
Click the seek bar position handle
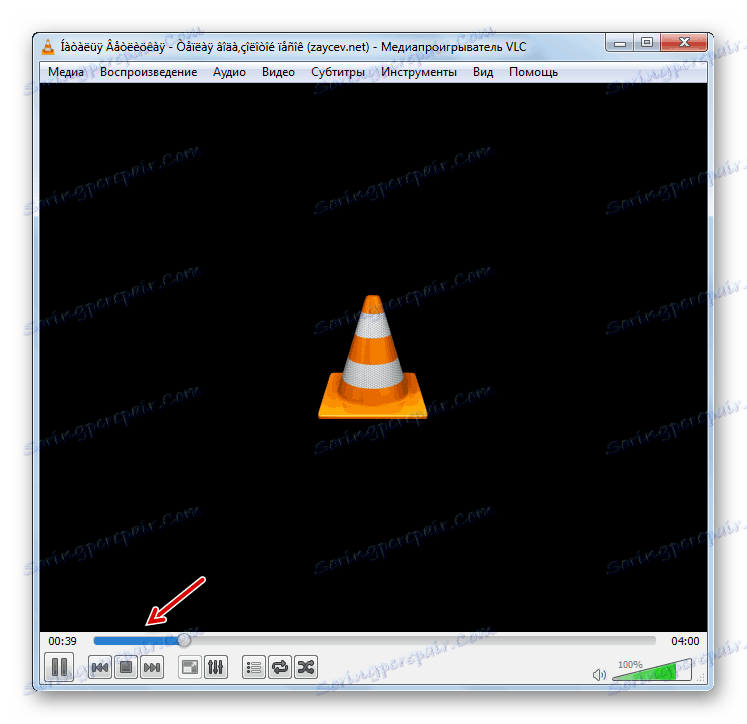coord(184,641)
